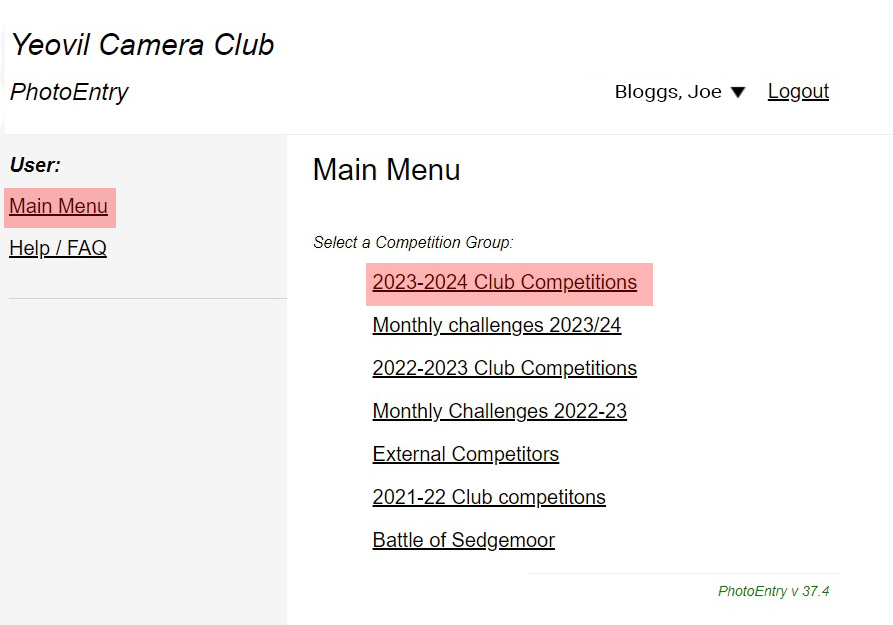Click the User: sidebar label
Screen dimensions: 893x625
[35, 165]
